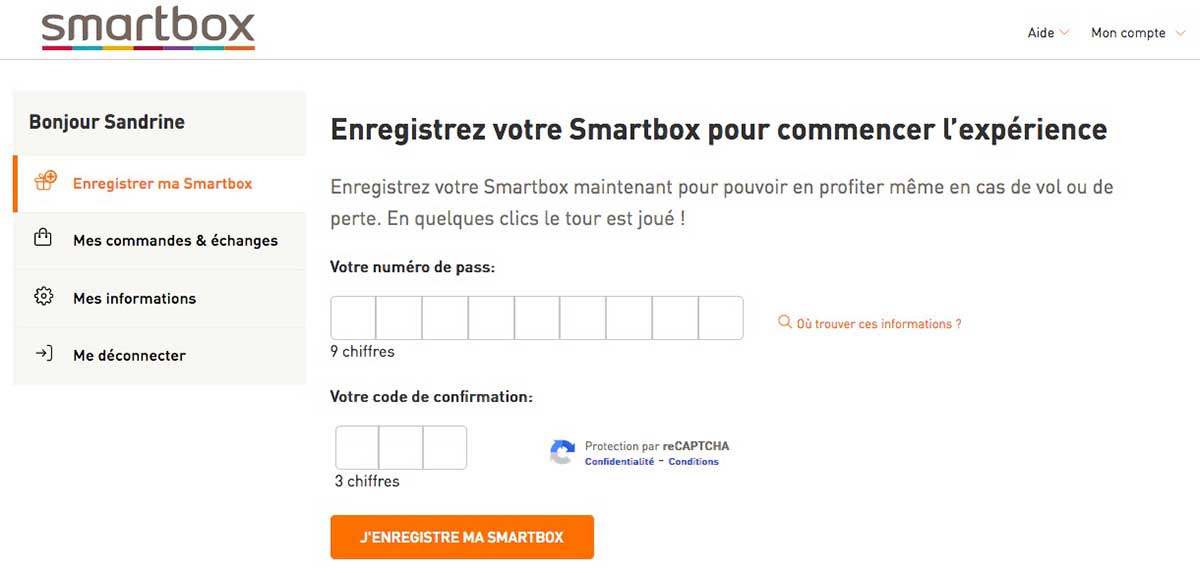Click the logout arrow icon

click(43, 354)
